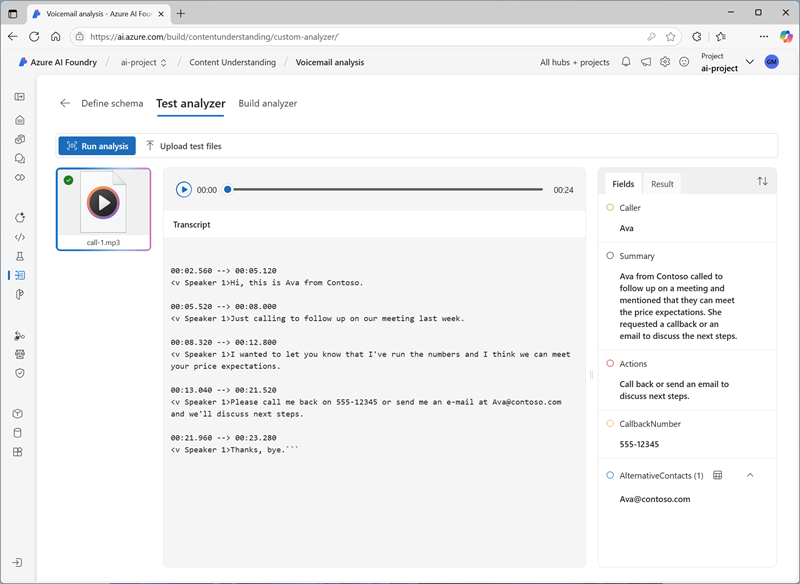Click the sort arrows icon in the Fields panel
Screen dimensions: 800x584
coord(762,181)
